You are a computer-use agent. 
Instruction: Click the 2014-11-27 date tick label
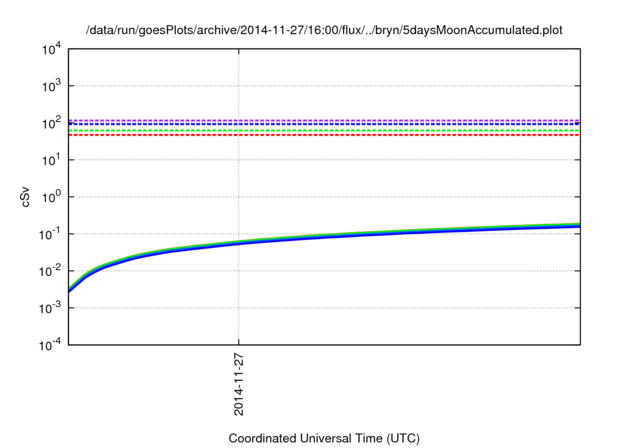point(239,384)
